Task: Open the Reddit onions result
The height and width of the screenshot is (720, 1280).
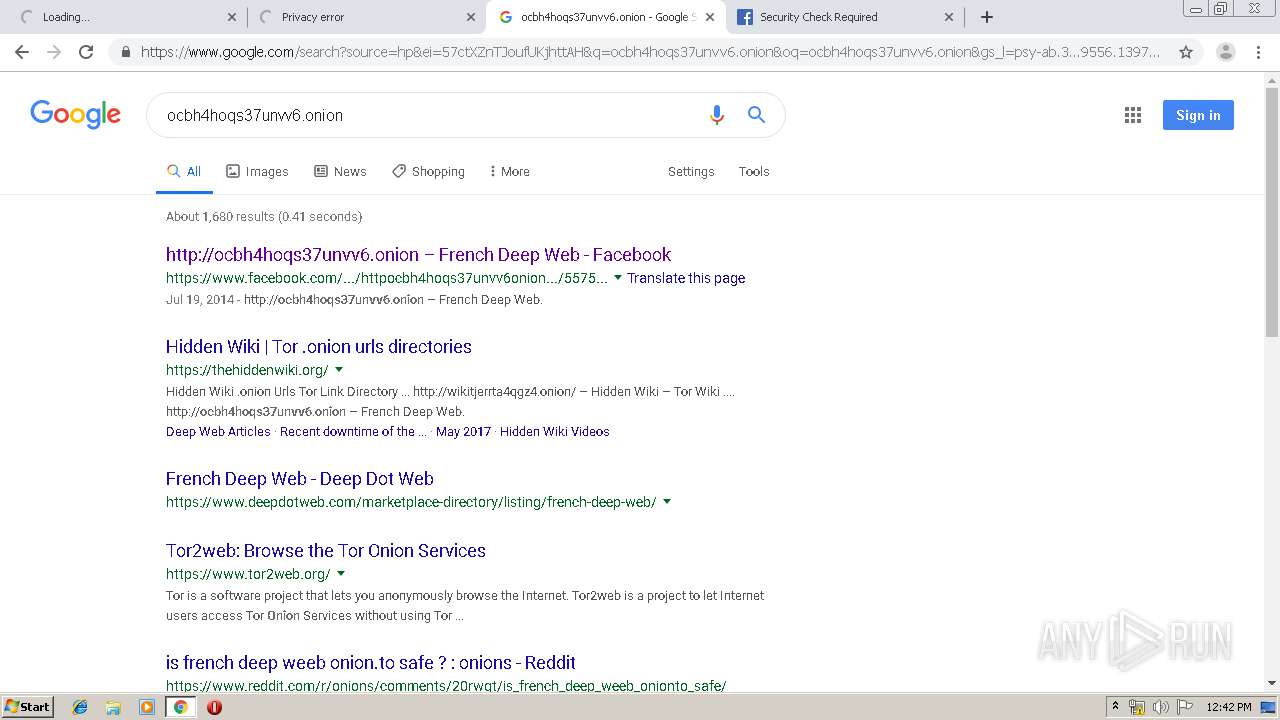Action: (x=371, y=663)
